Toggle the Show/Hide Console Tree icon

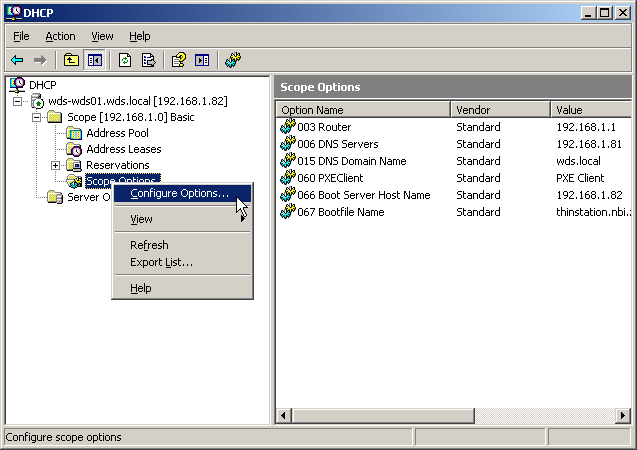click(95, 61)
